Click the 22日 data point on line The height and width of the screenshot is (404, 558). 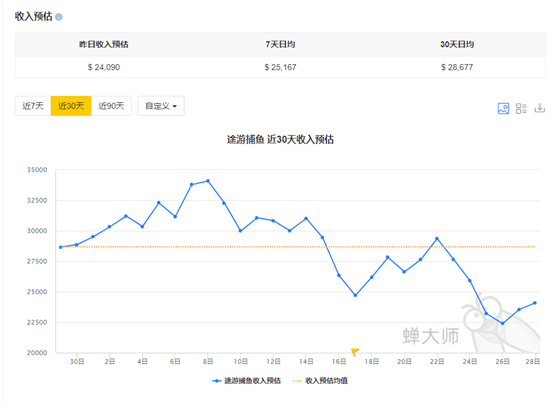coord(437,238)
